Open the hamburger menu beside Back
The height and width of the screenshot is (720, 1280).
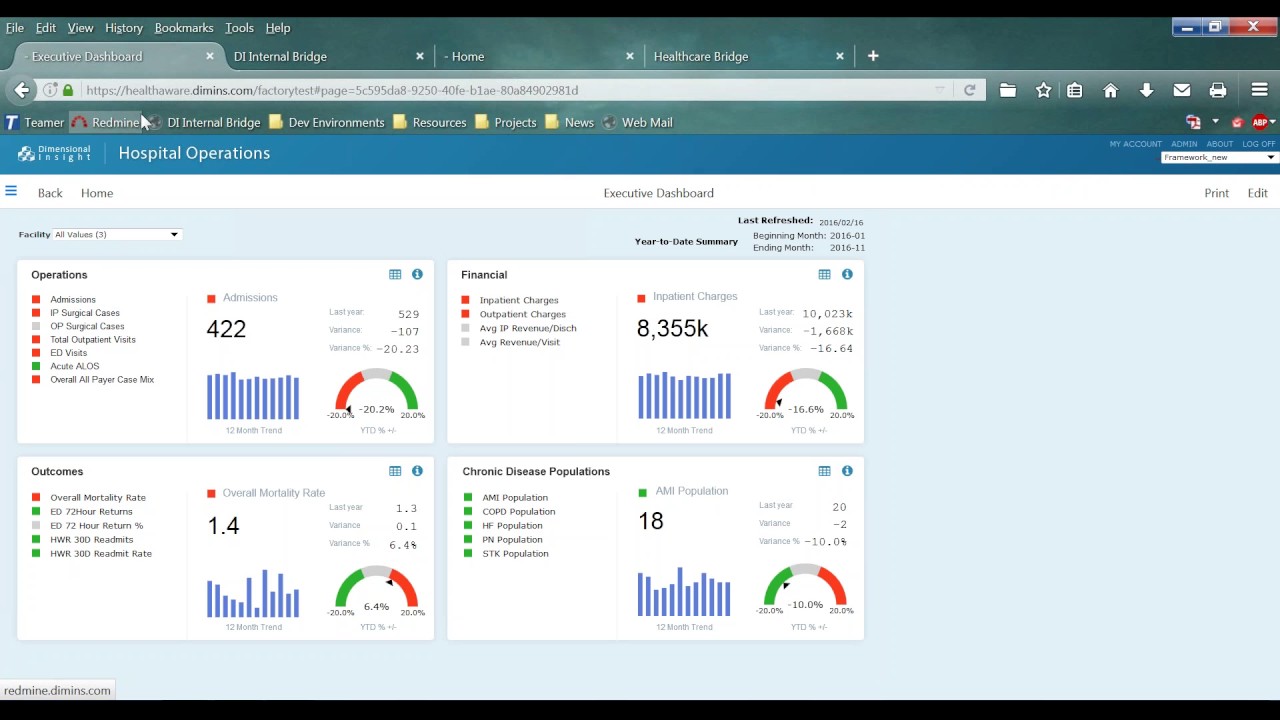point(11,191)
